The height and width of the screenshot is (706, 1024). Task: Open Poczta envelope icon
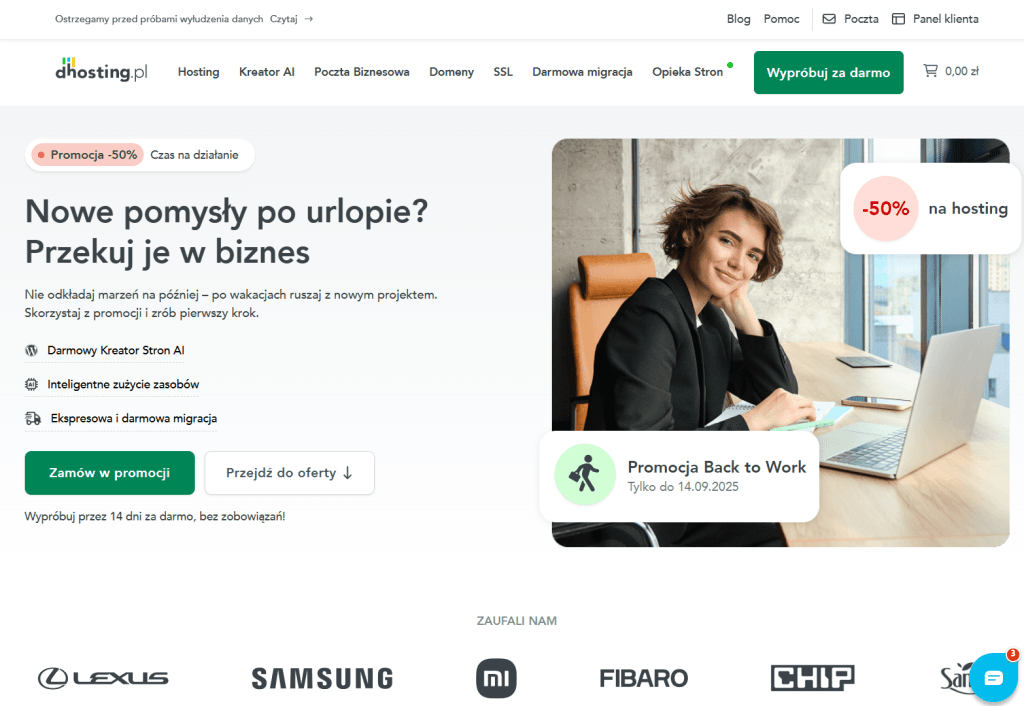coord(829,19)
